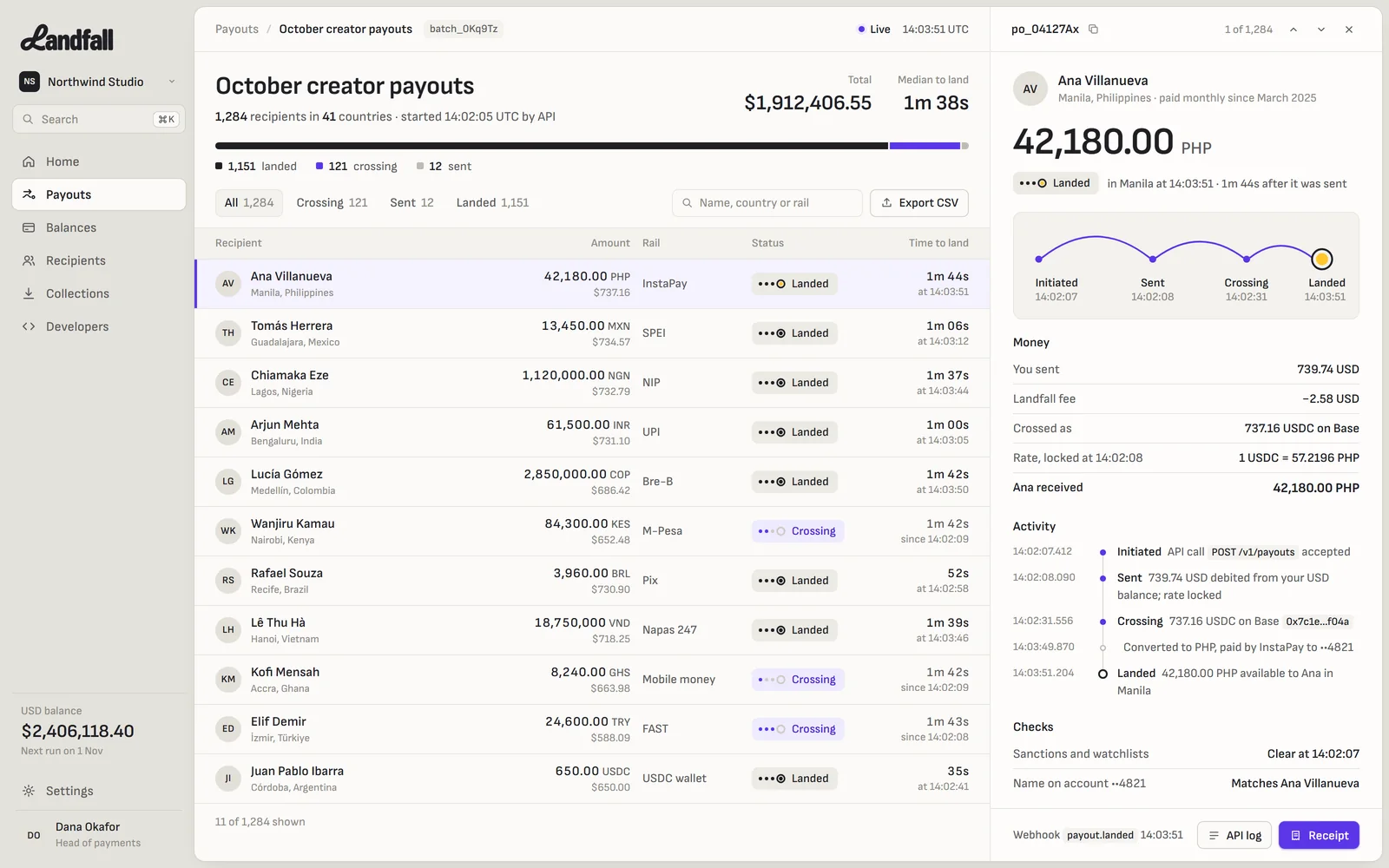Go to previous payout with up chevron
The width and height of the screenshot is (1389, 868).
coord(1294,30)
